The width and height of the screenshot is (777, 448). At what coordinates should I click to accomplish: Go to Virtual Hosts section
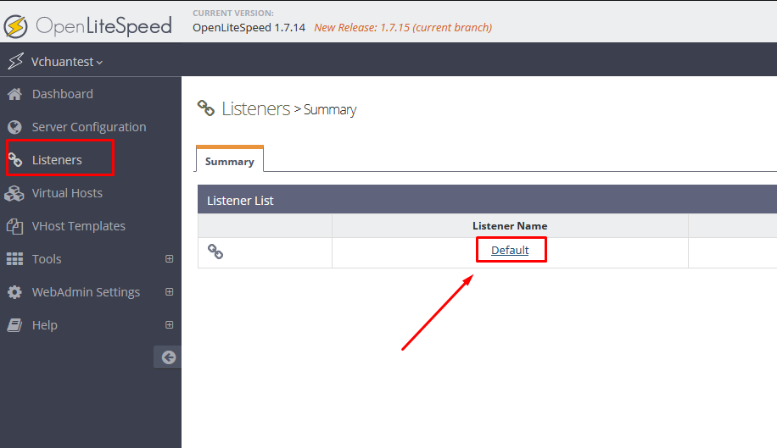(67, 193)
